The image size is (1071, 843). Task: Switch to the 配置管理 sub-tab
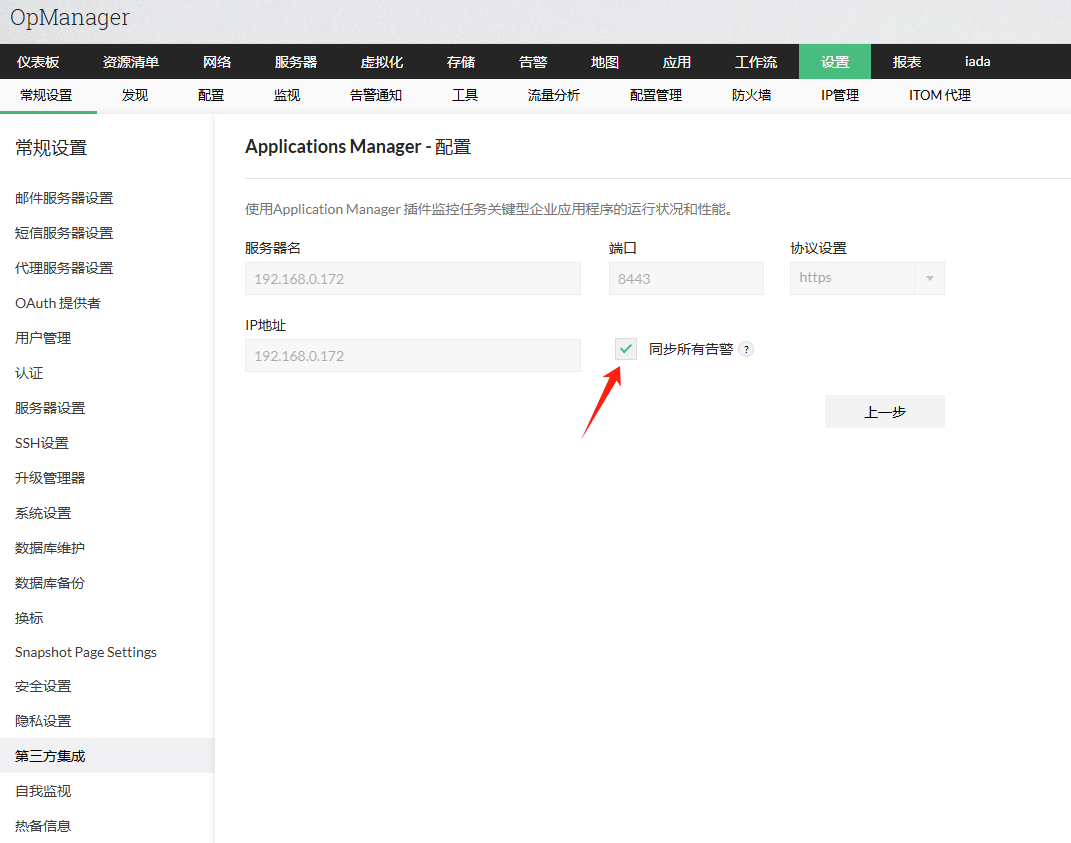click(656, 96)
